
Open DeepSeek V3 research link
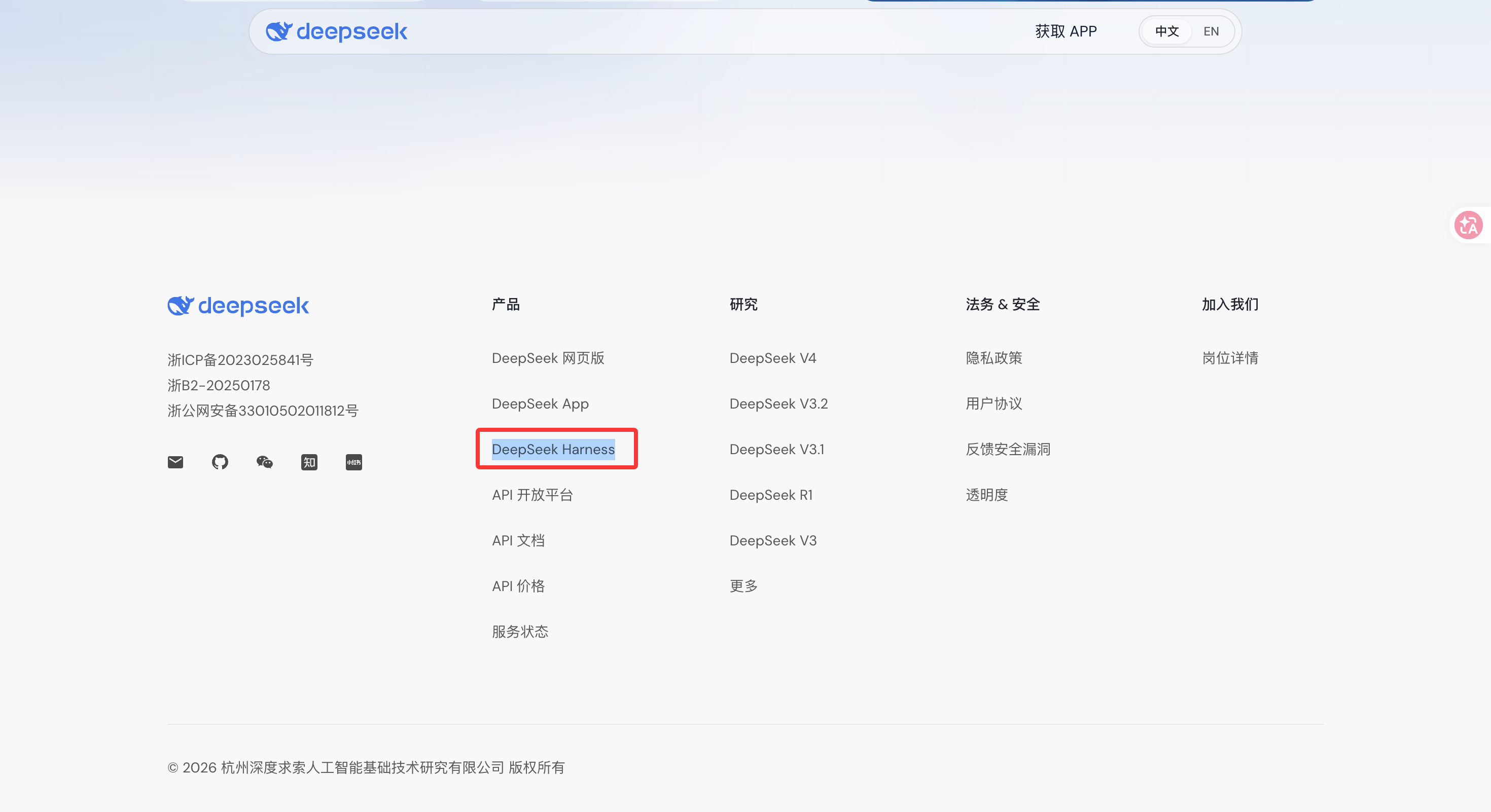(773, 540)
